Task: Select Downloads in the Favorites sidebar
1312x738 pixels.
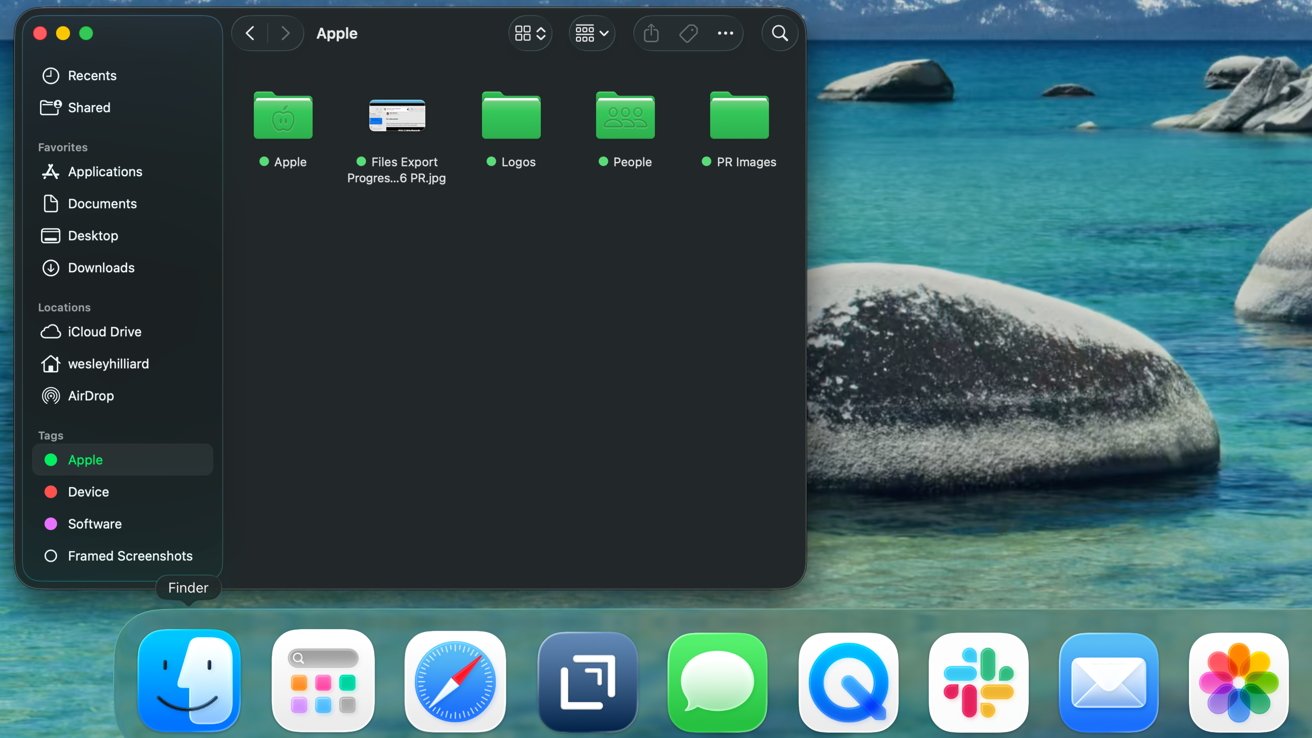Action: coord(100,267)
